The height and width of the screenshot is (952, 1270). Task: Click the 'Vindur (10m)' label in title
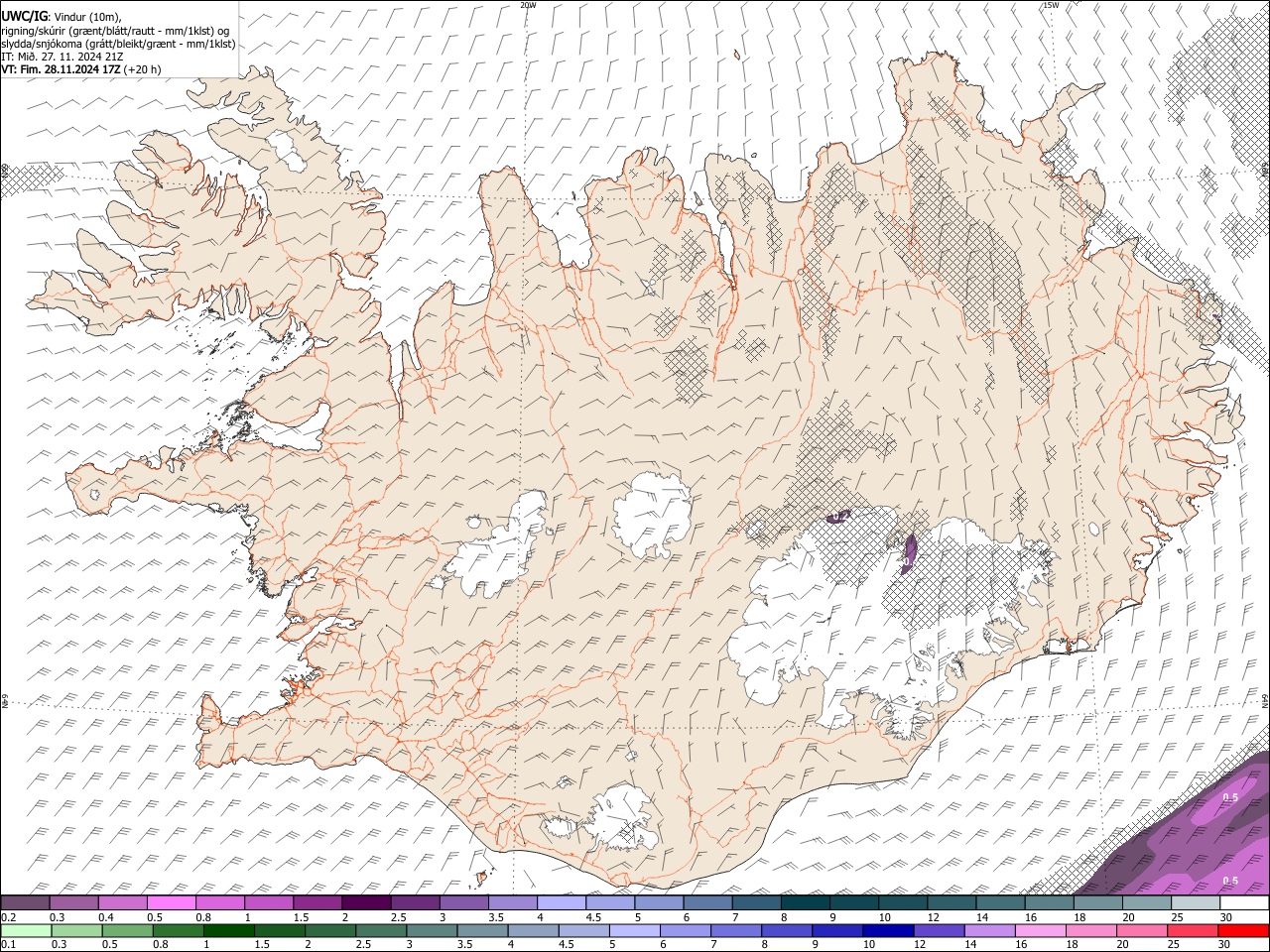[85, 15]
